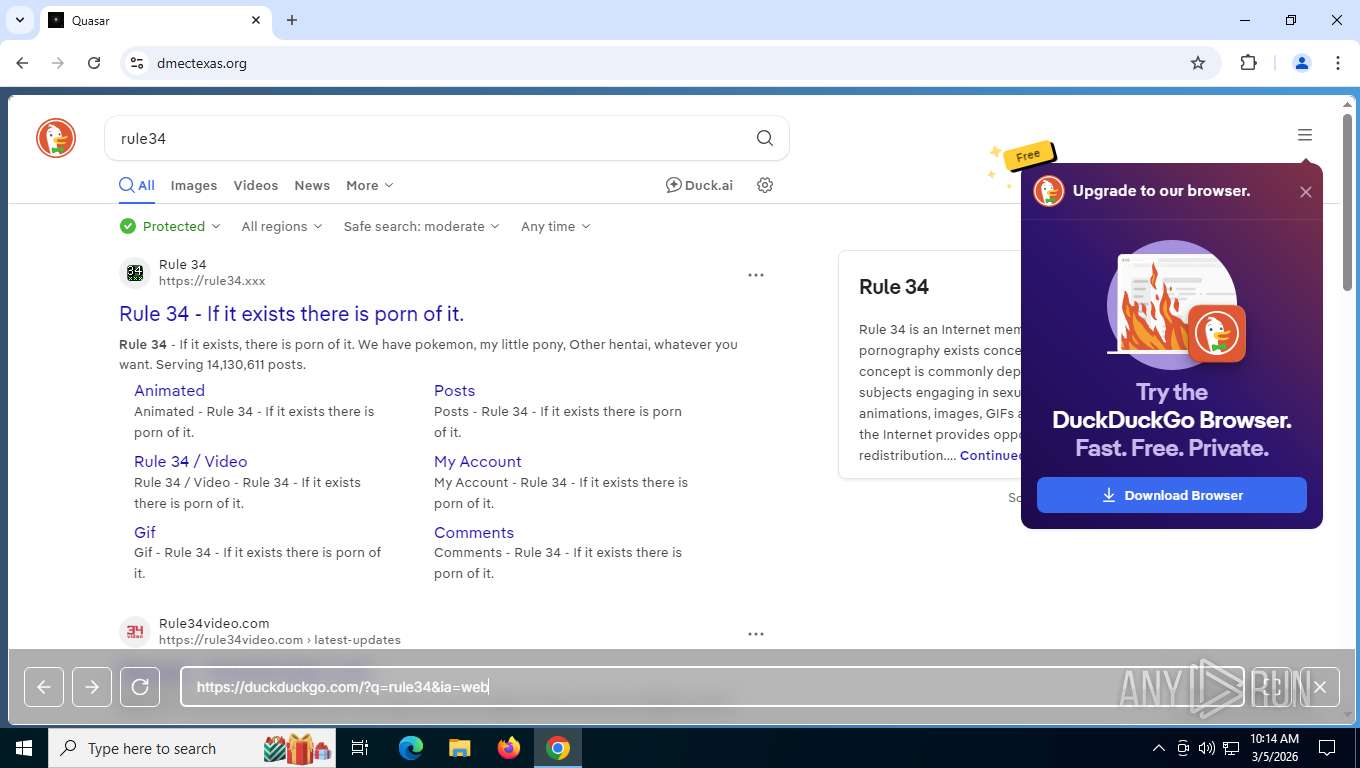Click the Chrome reload page button
Viewport: 1360px width, 768px height.
pyautogui.click(x=94, y=63)
